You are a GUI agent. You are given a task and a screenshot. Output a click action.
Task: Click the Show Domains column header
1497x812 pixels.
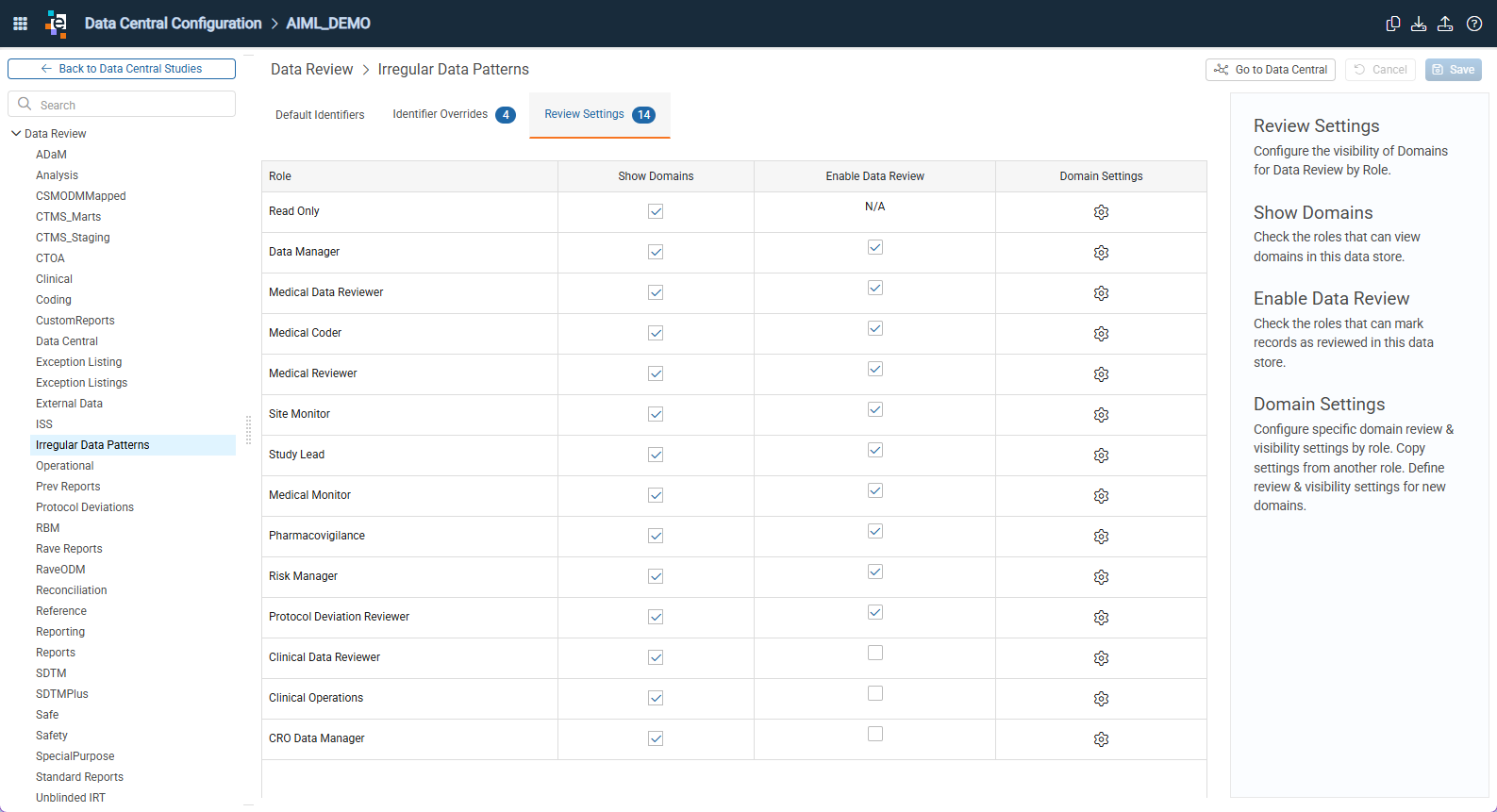656,176
